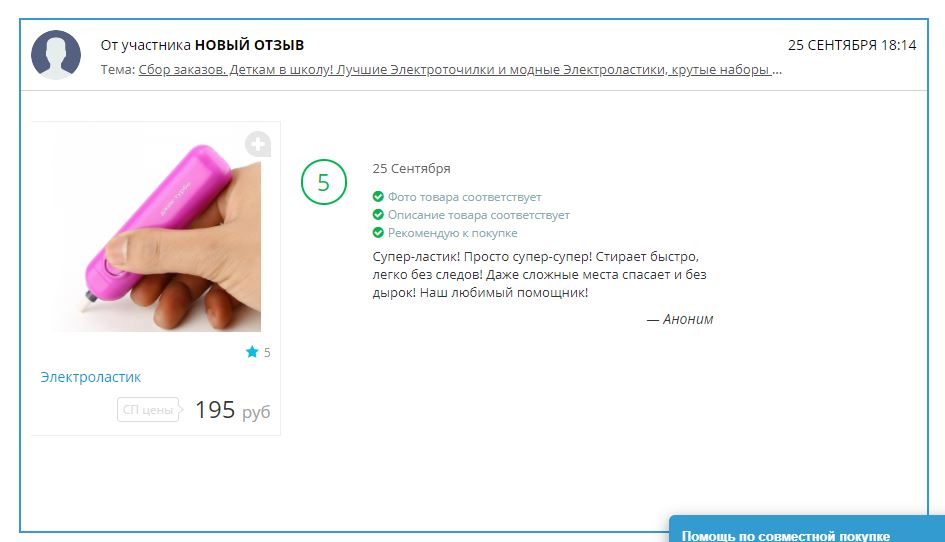Click the НОВЫЙ ОТЗЫВ heading
945x542 pixels.
coord(250,45)
